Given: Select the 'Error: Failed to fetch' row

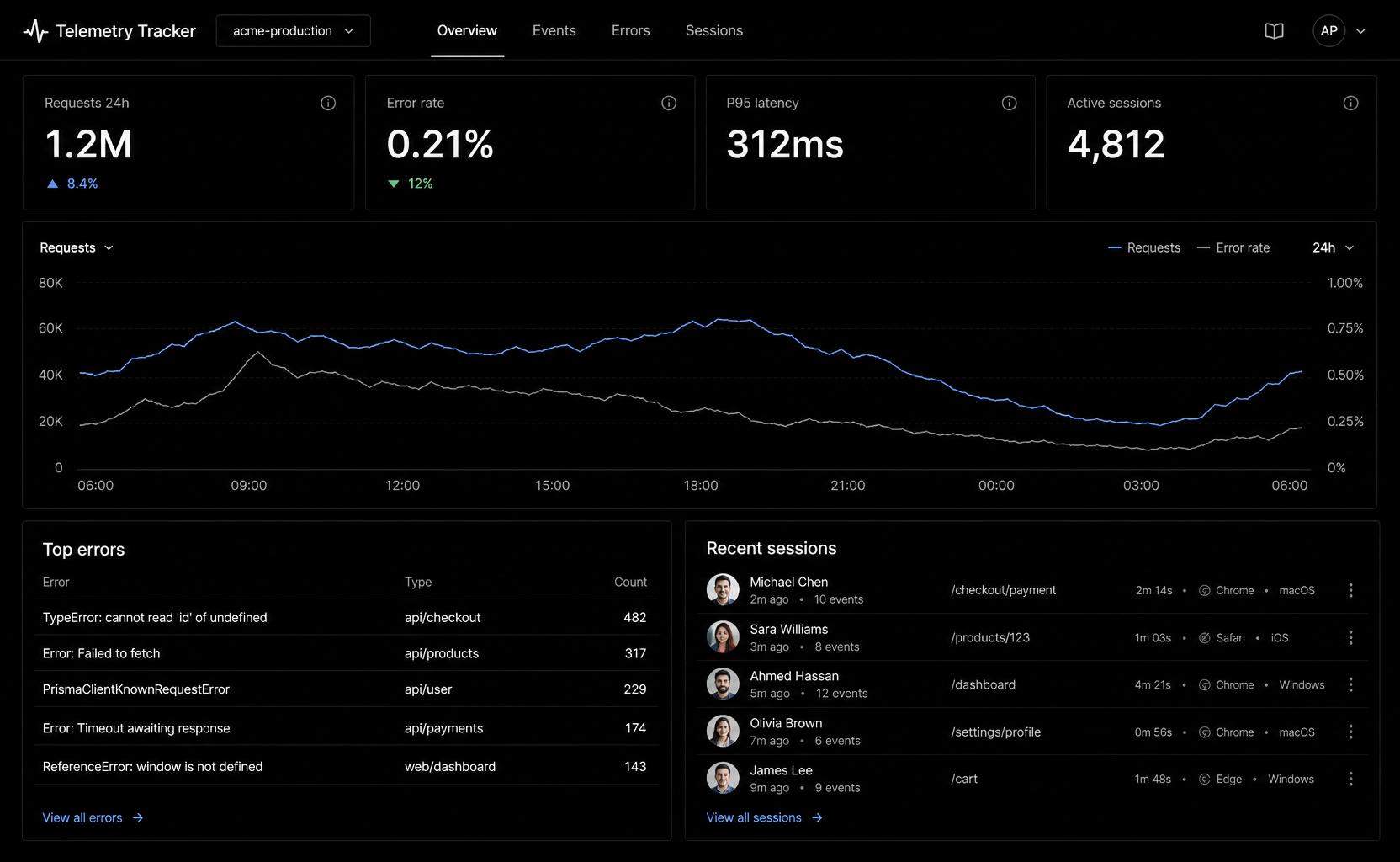Looking at the screenshot, I should click(346, 653).
